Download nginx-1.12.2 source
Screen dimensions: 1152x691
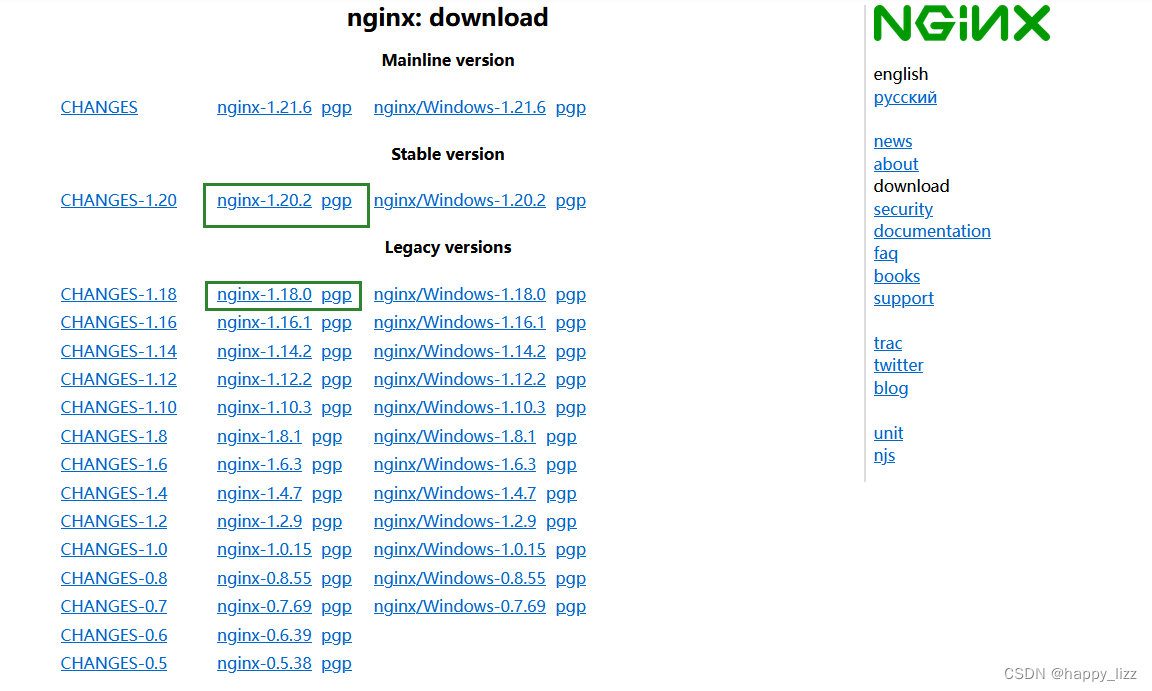pos(264,379)
